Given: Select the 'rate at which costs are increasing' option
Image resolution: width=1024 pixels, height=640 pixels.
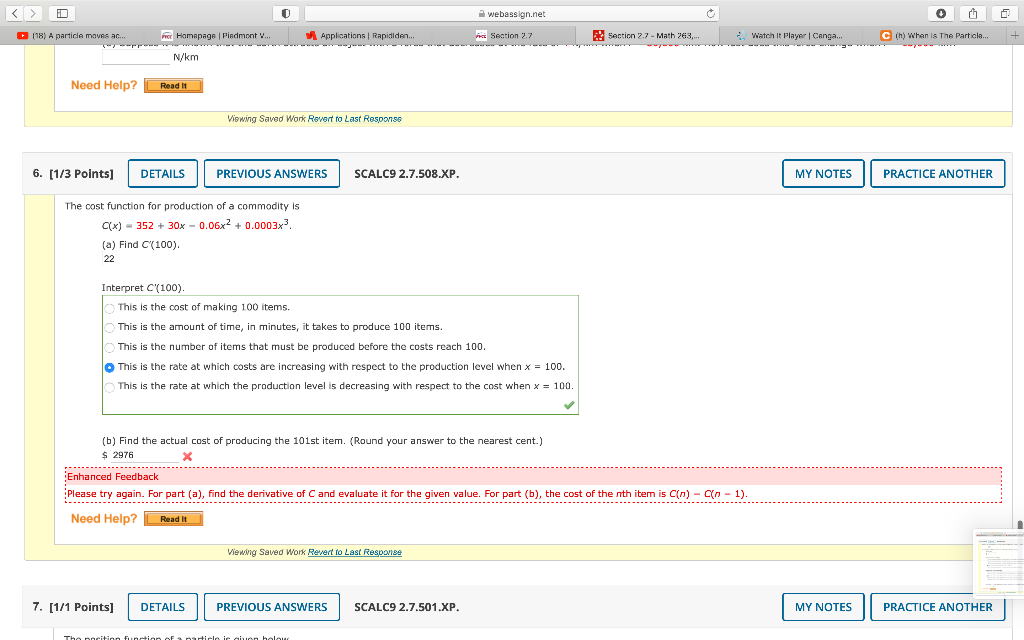Looking at the screenshot, I should 109,366.
